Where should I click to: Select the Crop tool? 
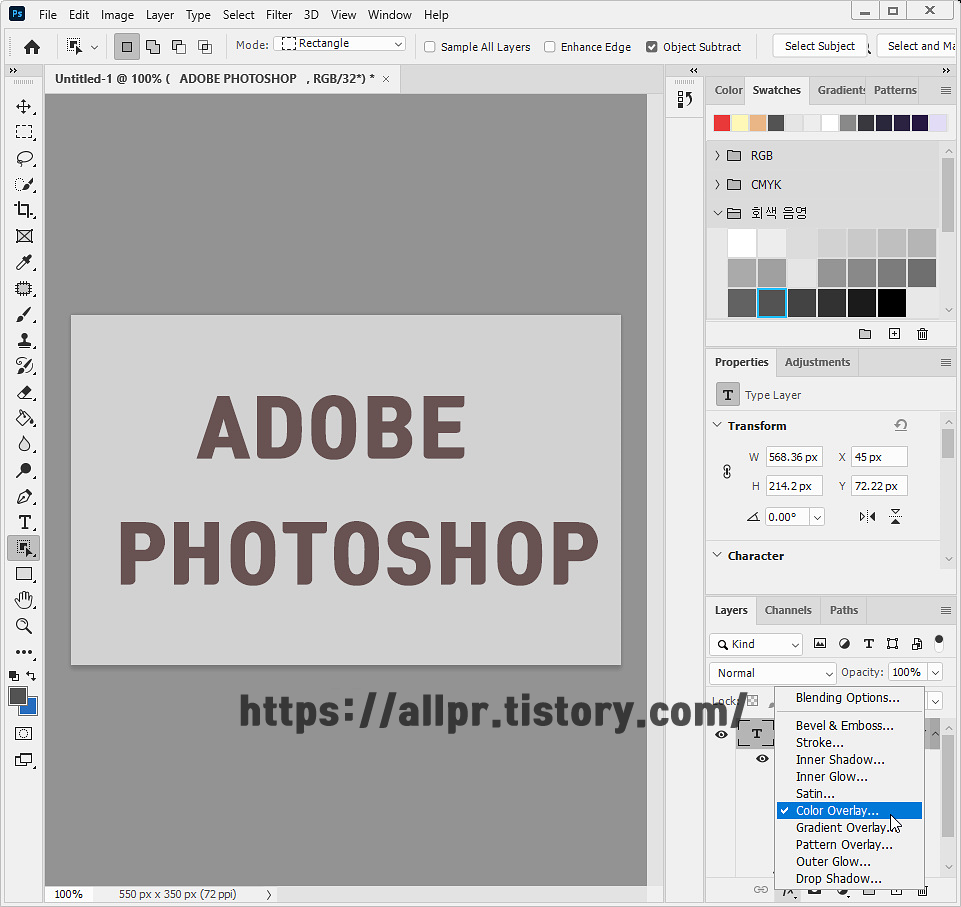(24, 210)
